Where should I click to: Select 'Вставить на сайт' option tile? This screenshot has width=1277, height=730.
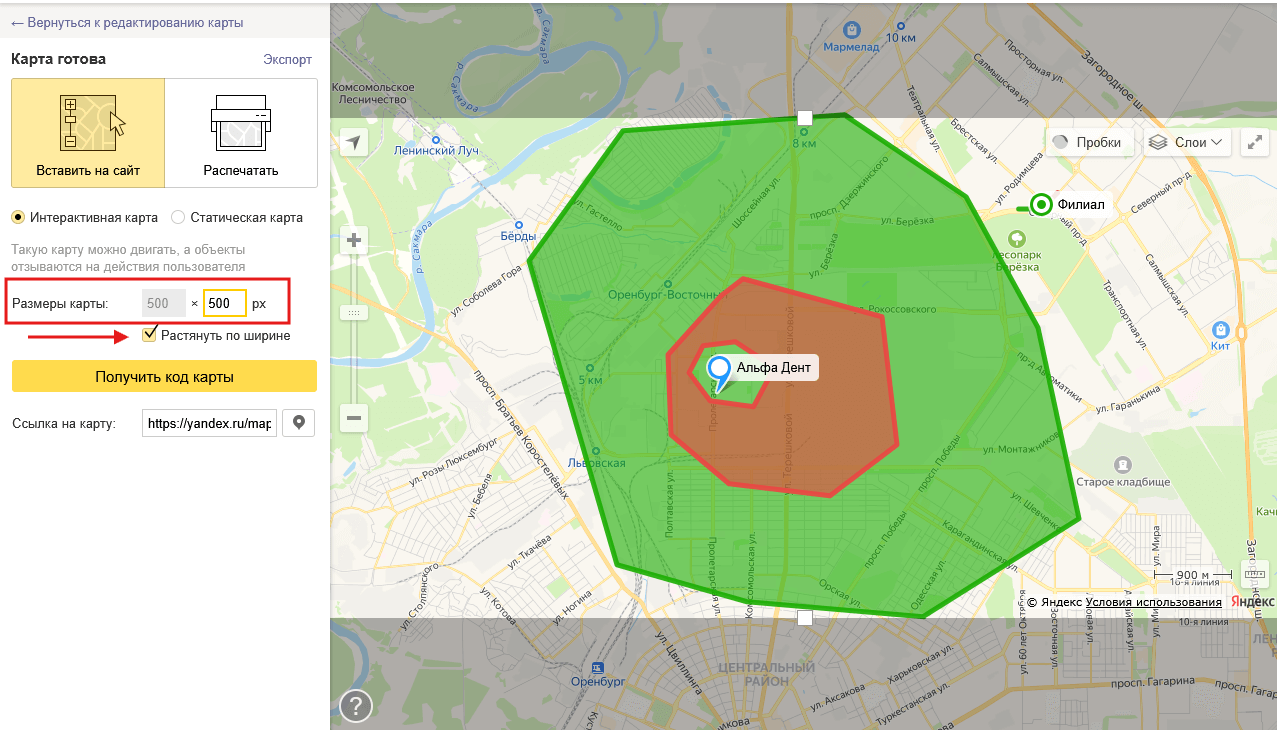click(x=88, y=133)
